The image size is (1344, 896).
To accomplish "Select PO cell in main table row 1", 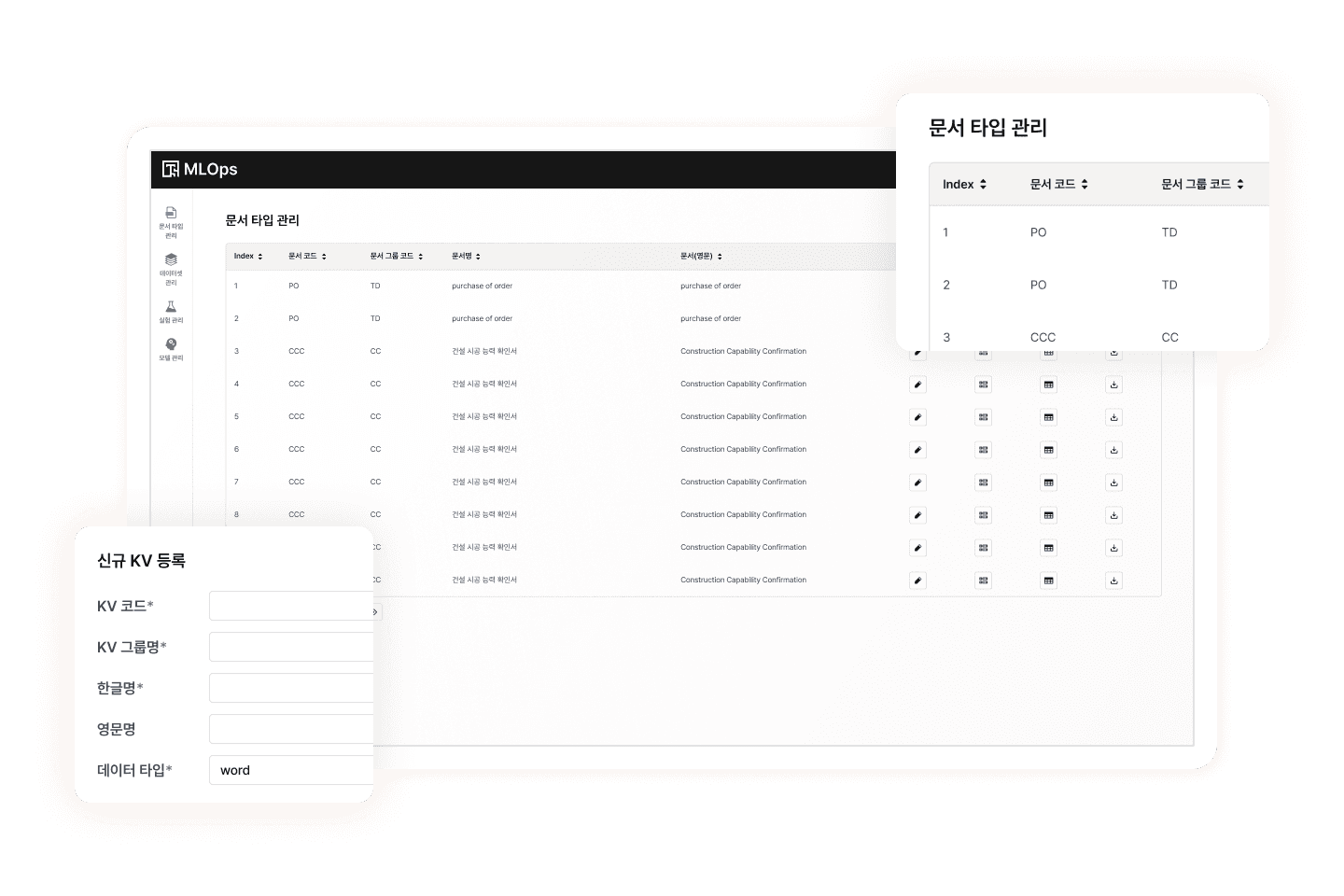I will click(x=293, y=286).
